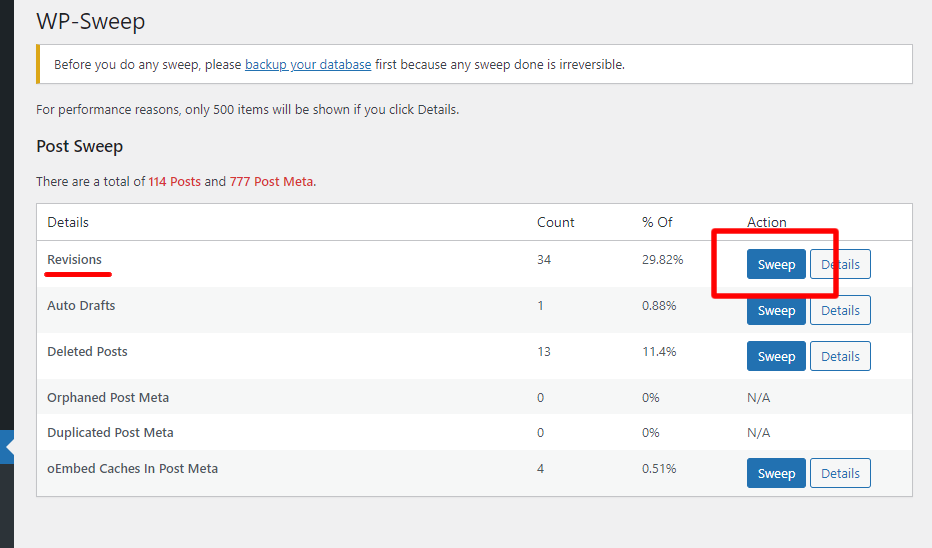Click the Details column header
This screenshot has width=932, height=548.
(x=68, y=222)
